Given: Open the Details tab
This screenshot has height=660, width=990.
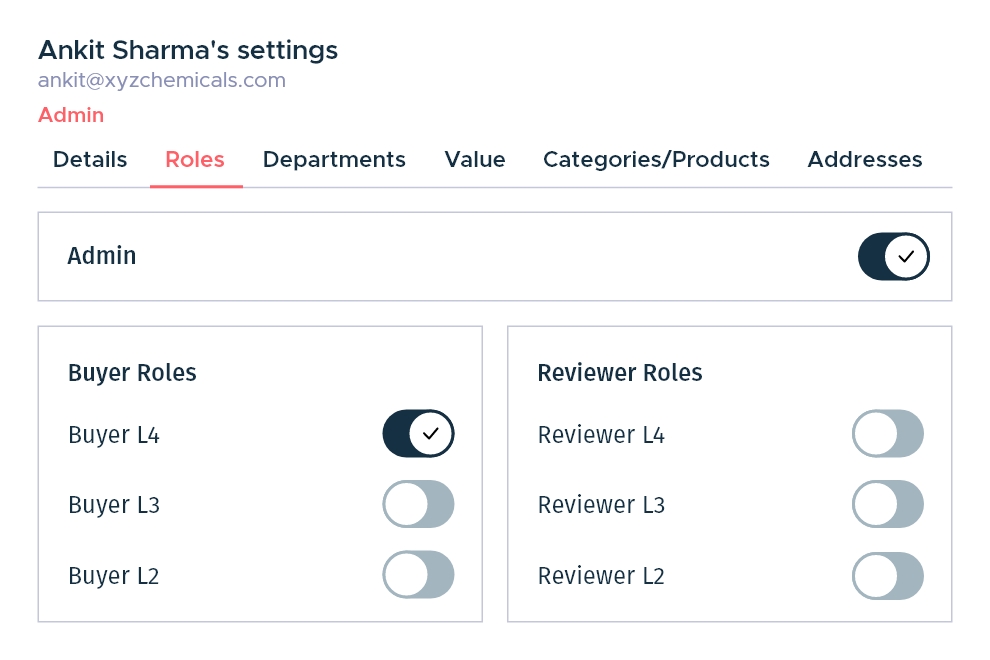Looking at the screenshot, I should [90, 160].
